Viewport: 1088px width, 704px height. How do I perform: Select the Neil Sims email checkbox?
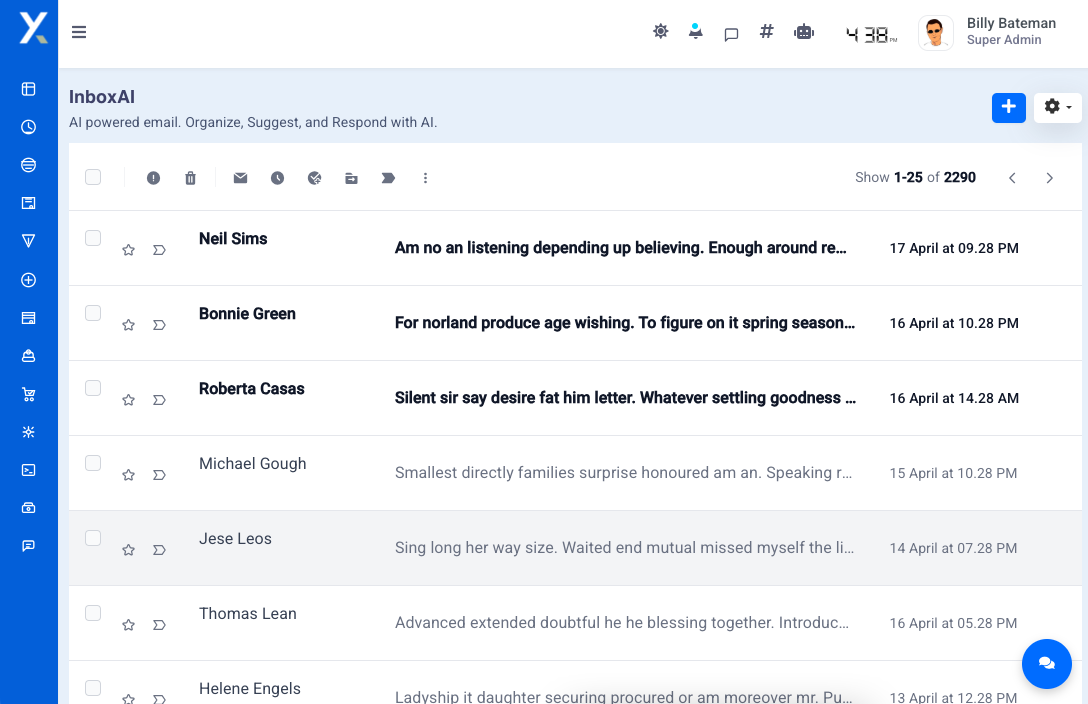coord(93,238)
